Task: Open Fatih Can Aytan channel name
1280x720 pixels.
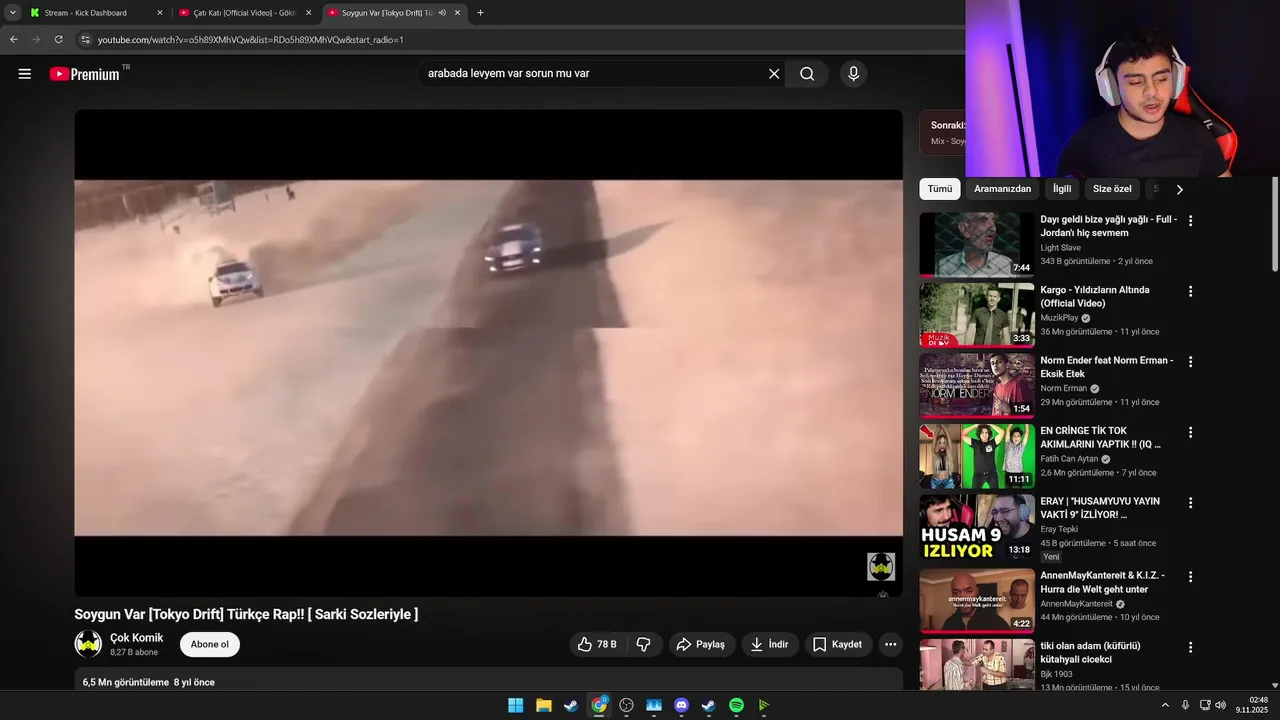Action: click(1069, 459)
